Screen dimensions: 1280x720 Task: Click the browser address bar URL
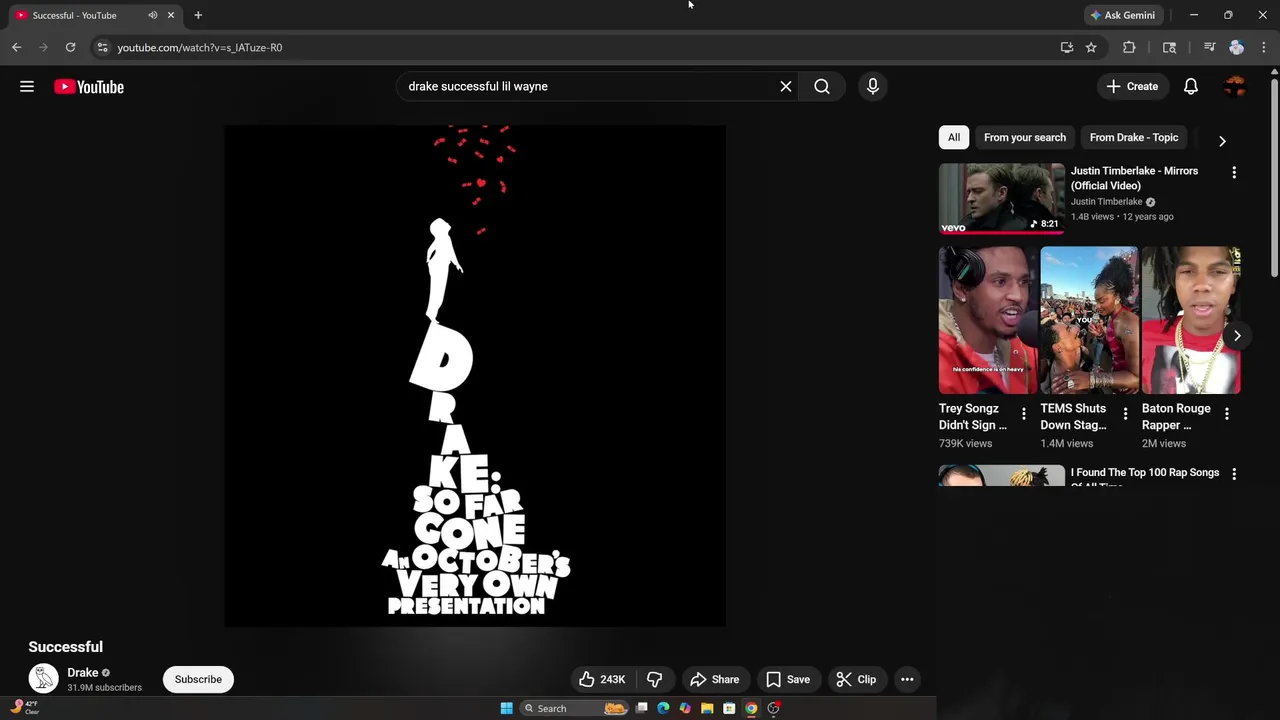199,47
